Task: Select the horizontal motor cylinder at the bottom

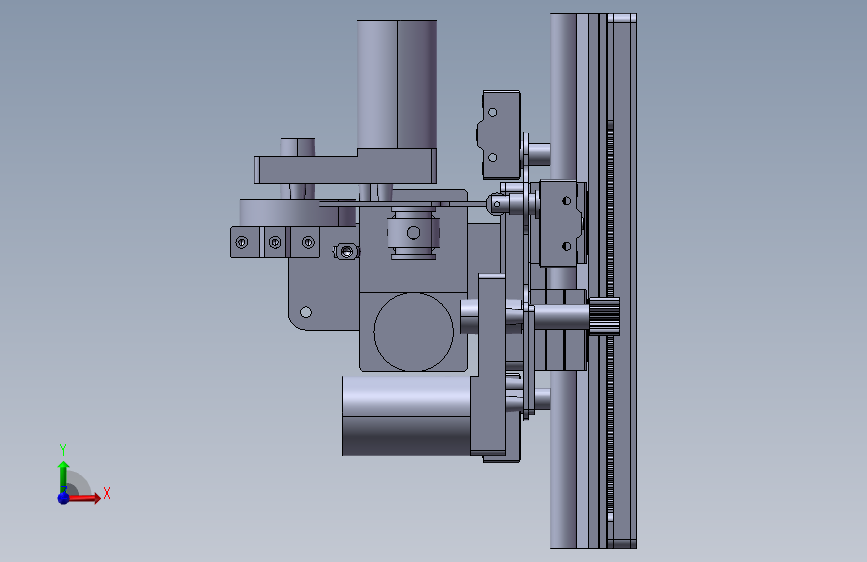Action: pyautogui.click(x=406, y=416)
